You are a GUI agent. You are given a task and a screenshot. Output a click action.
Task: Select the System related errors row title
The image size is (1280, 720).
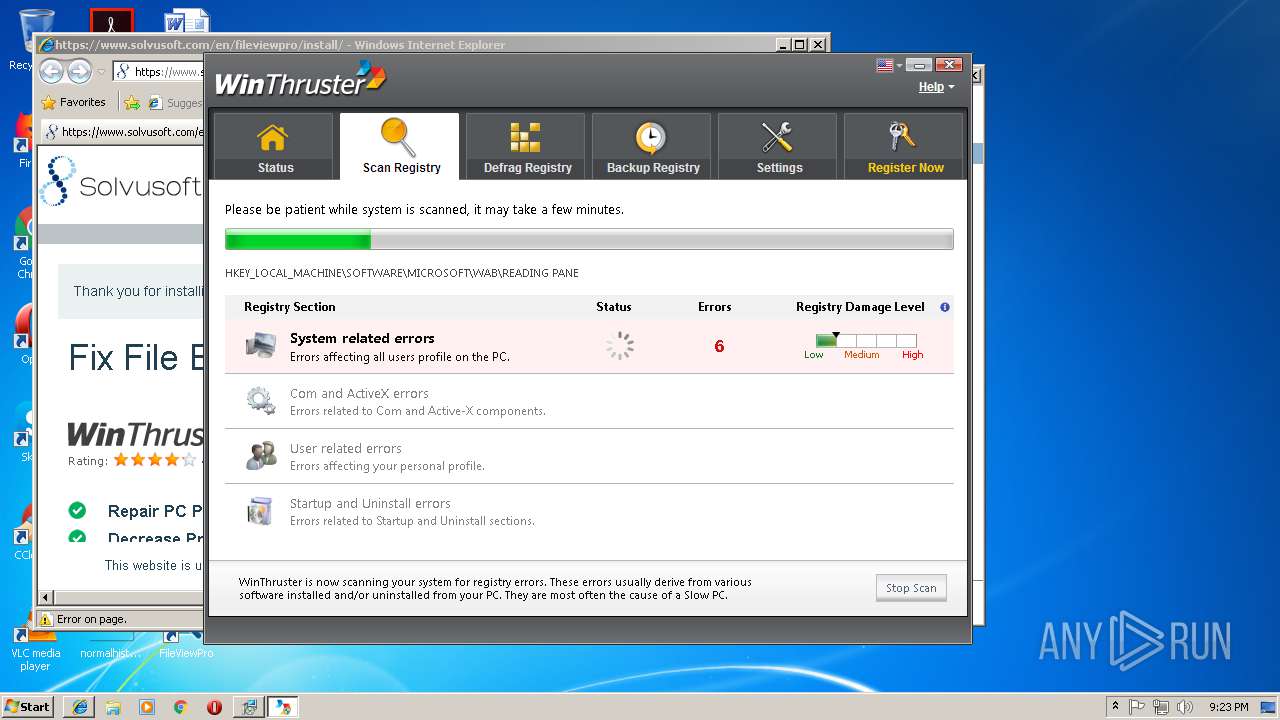point(362,338)
